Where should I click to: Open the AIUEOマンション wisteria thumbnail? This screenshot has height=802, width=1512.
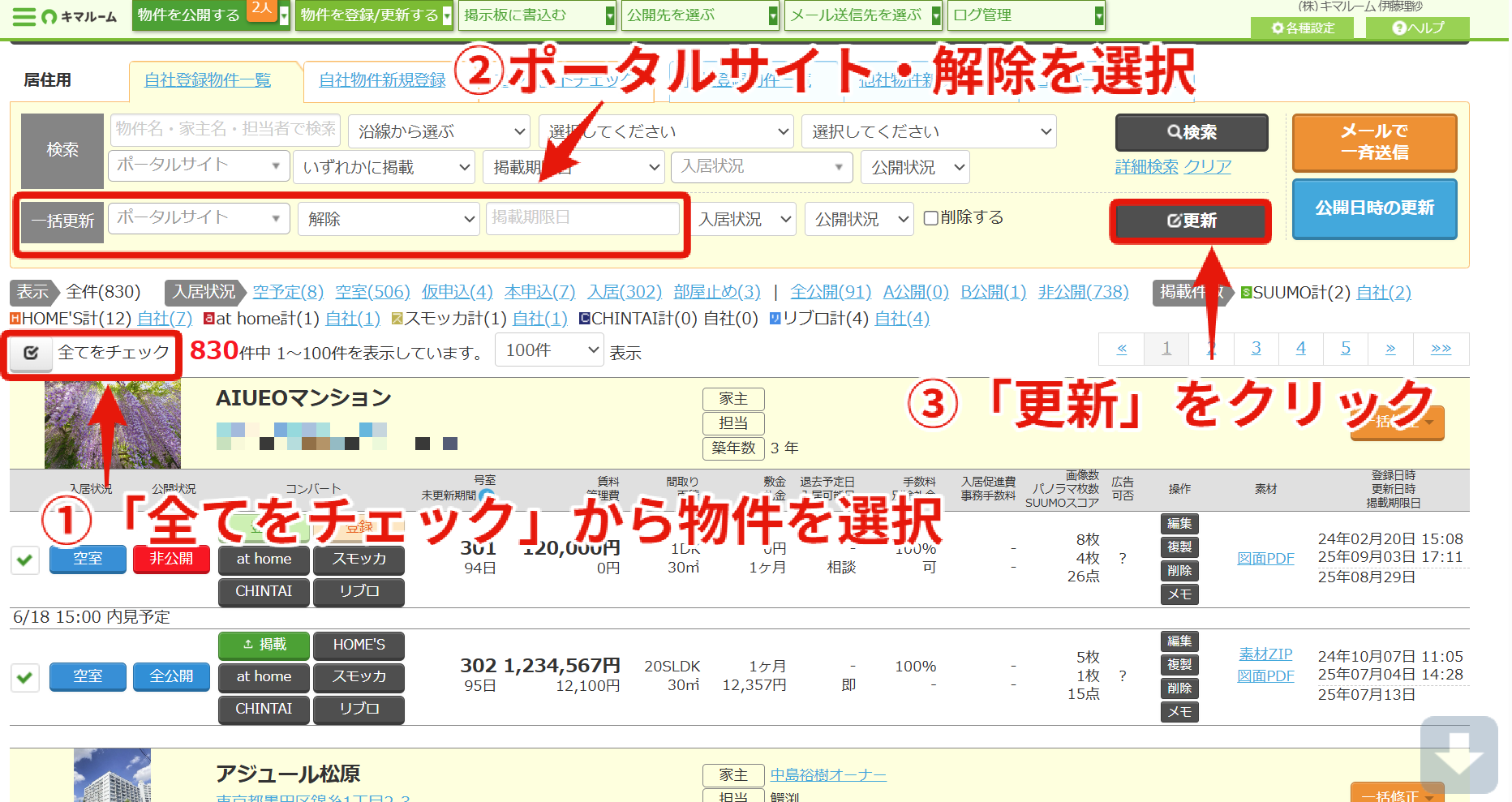tap(113, 423)
